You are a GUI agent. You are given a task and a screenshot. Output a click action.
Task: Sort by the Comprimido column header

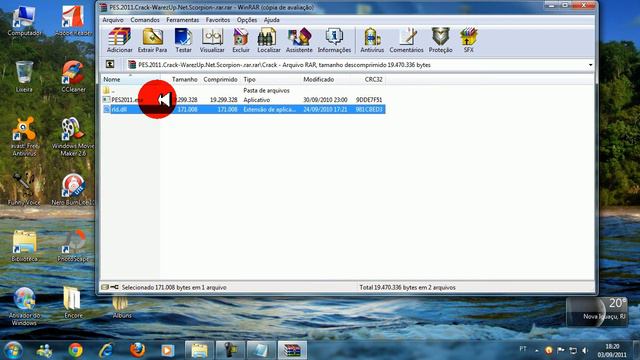point(220,79)
